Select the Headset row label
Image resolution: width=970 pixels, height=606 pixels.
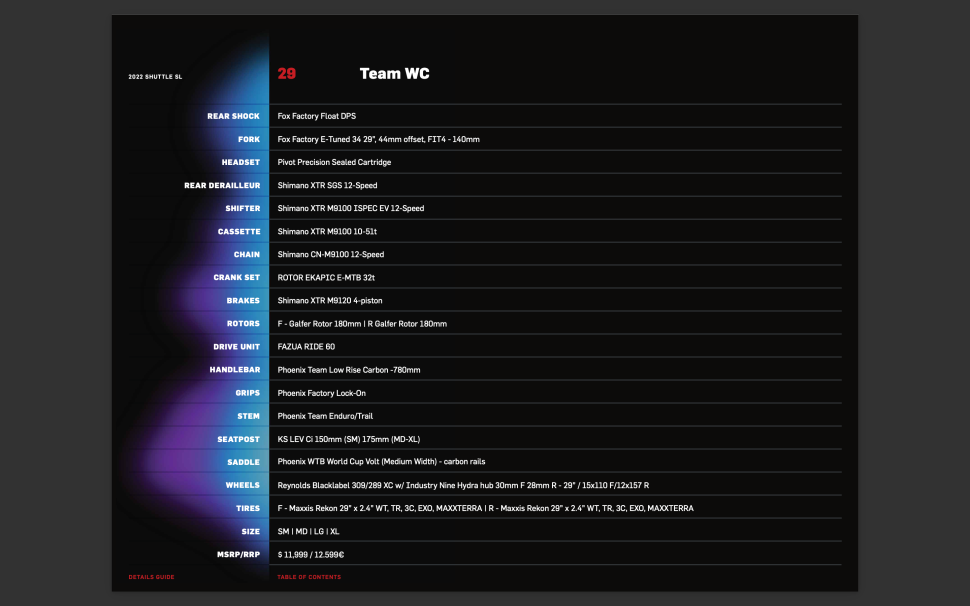240,162
